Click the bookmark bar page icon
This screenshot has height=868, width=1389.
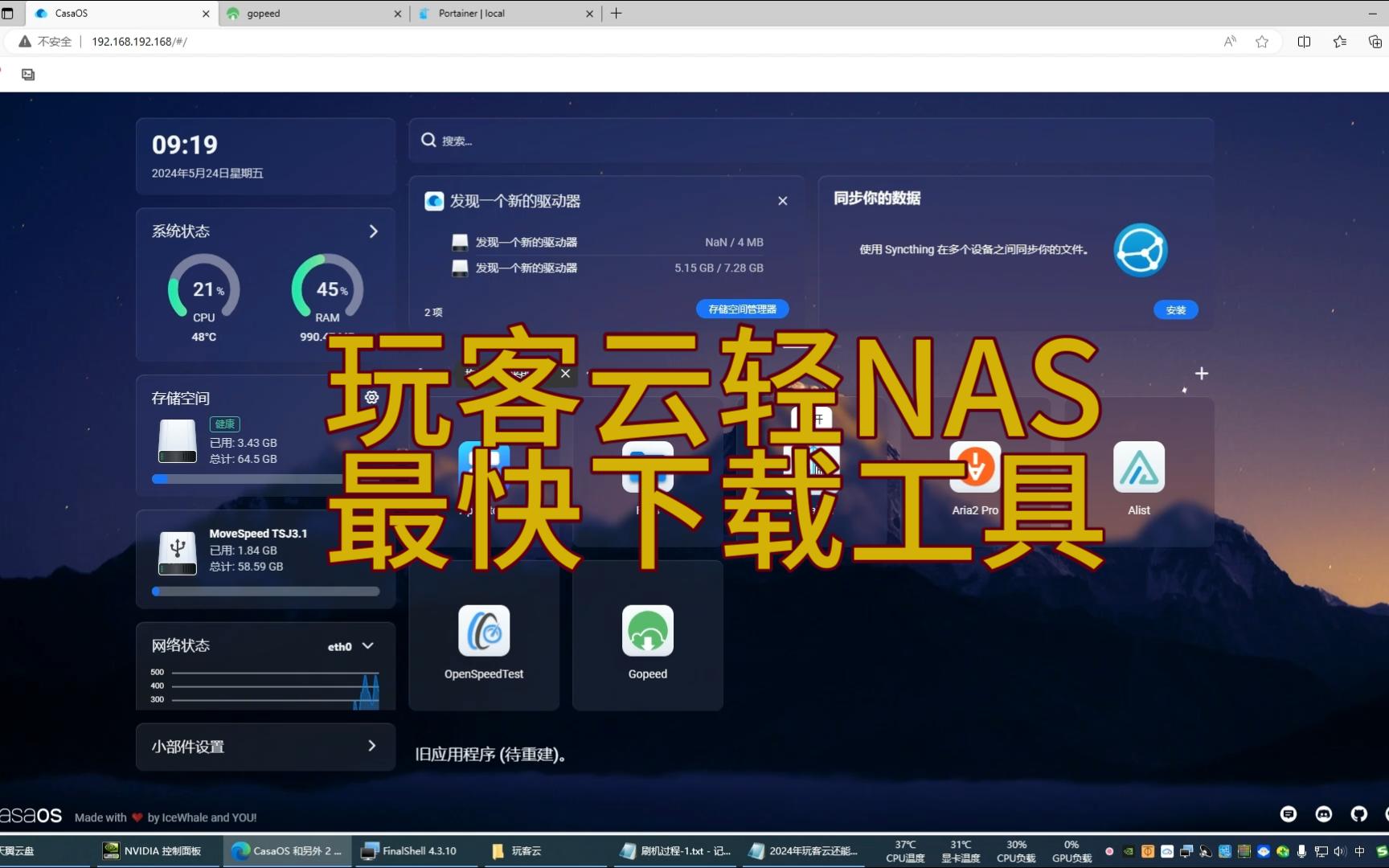[x=28, y=75]
